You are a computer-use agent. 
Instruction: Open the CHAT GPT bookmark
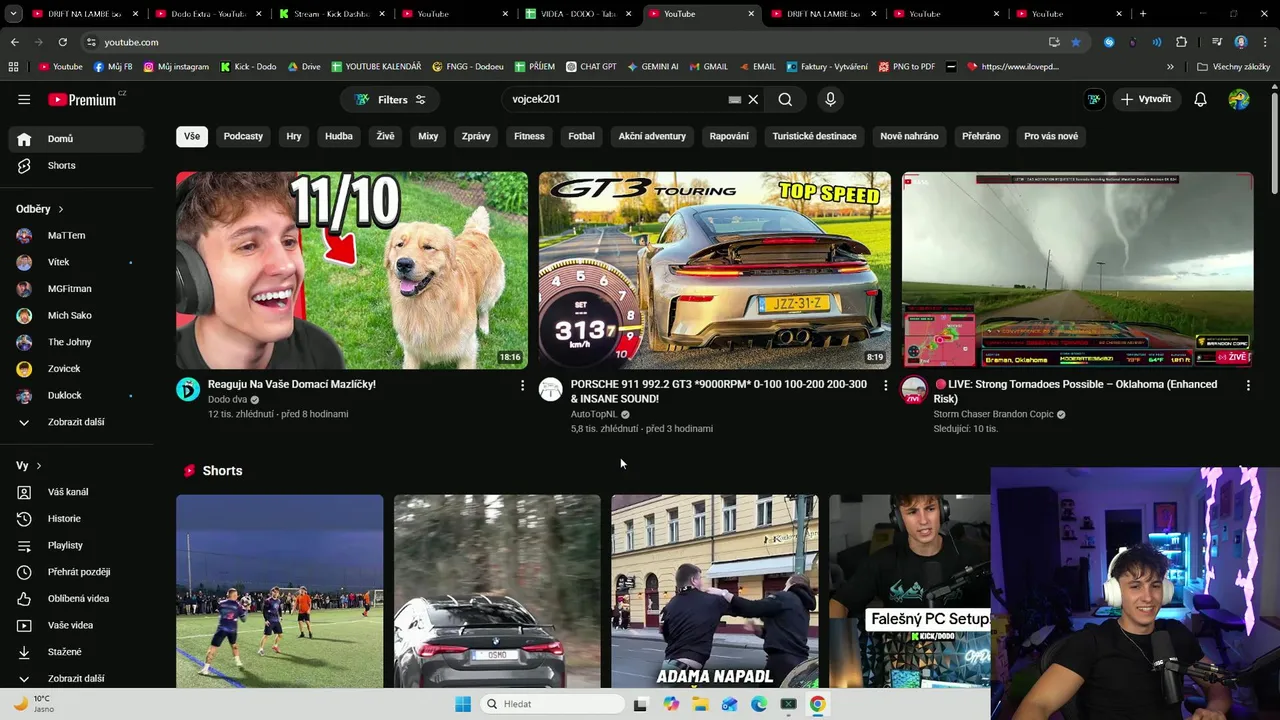coord(591,67)
